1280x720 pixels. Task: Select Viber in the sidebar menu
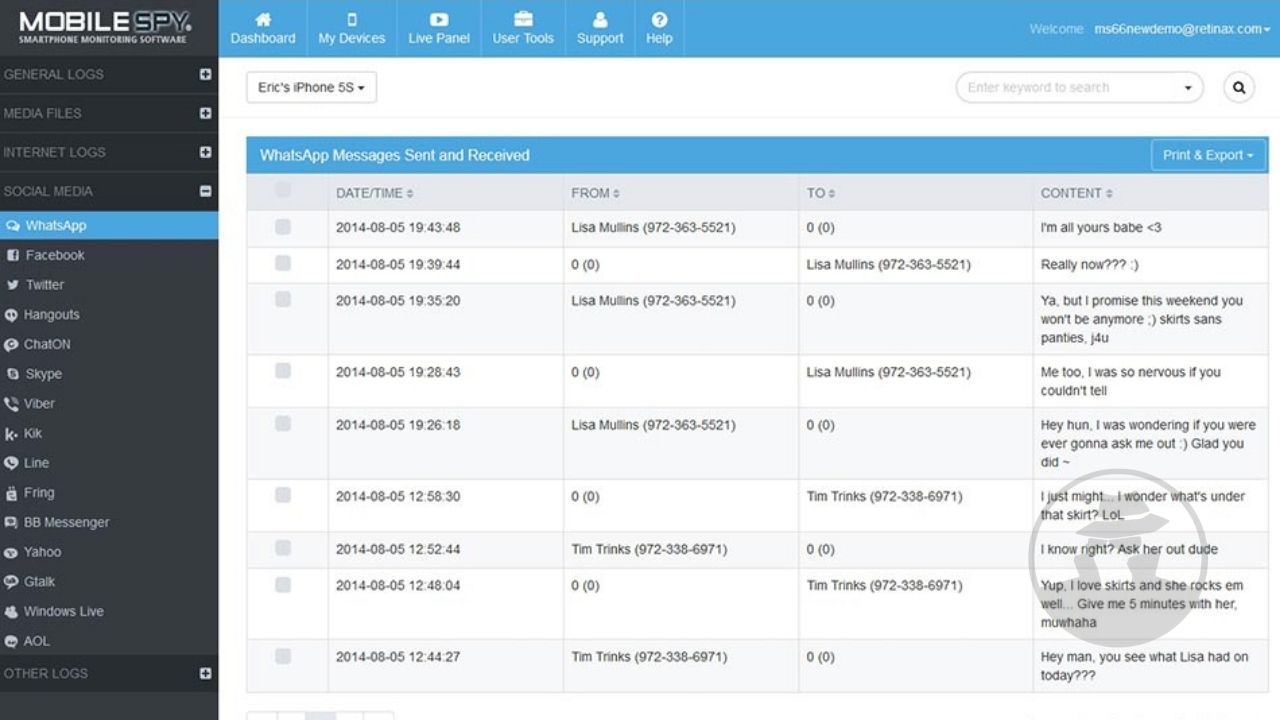click(109, 404)
